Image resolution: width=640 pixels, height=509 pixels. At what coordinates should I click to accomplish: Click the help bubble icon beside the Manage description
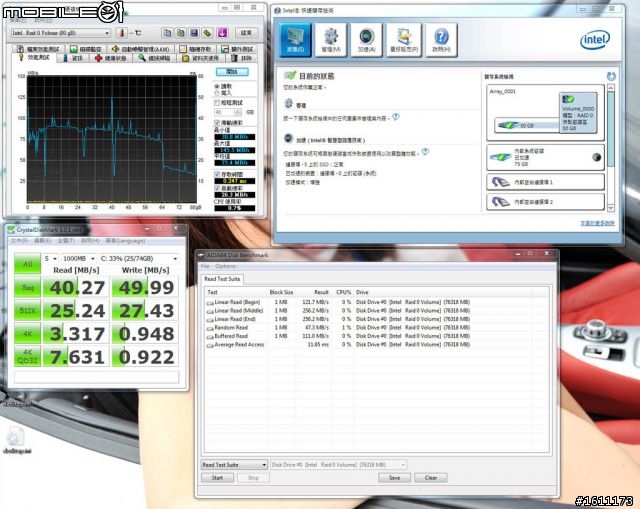pyautogui.click(x=396, y=117)
